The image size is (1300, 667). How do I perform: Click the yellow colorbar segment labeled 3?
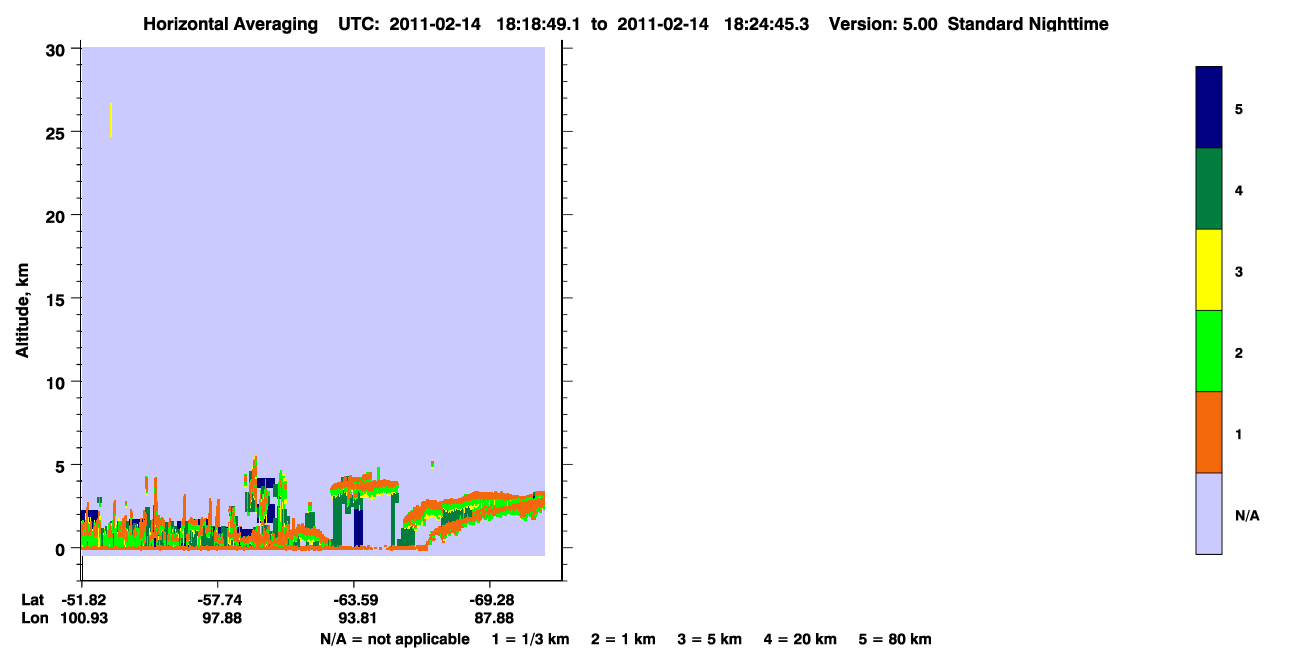pos(1209,270)
